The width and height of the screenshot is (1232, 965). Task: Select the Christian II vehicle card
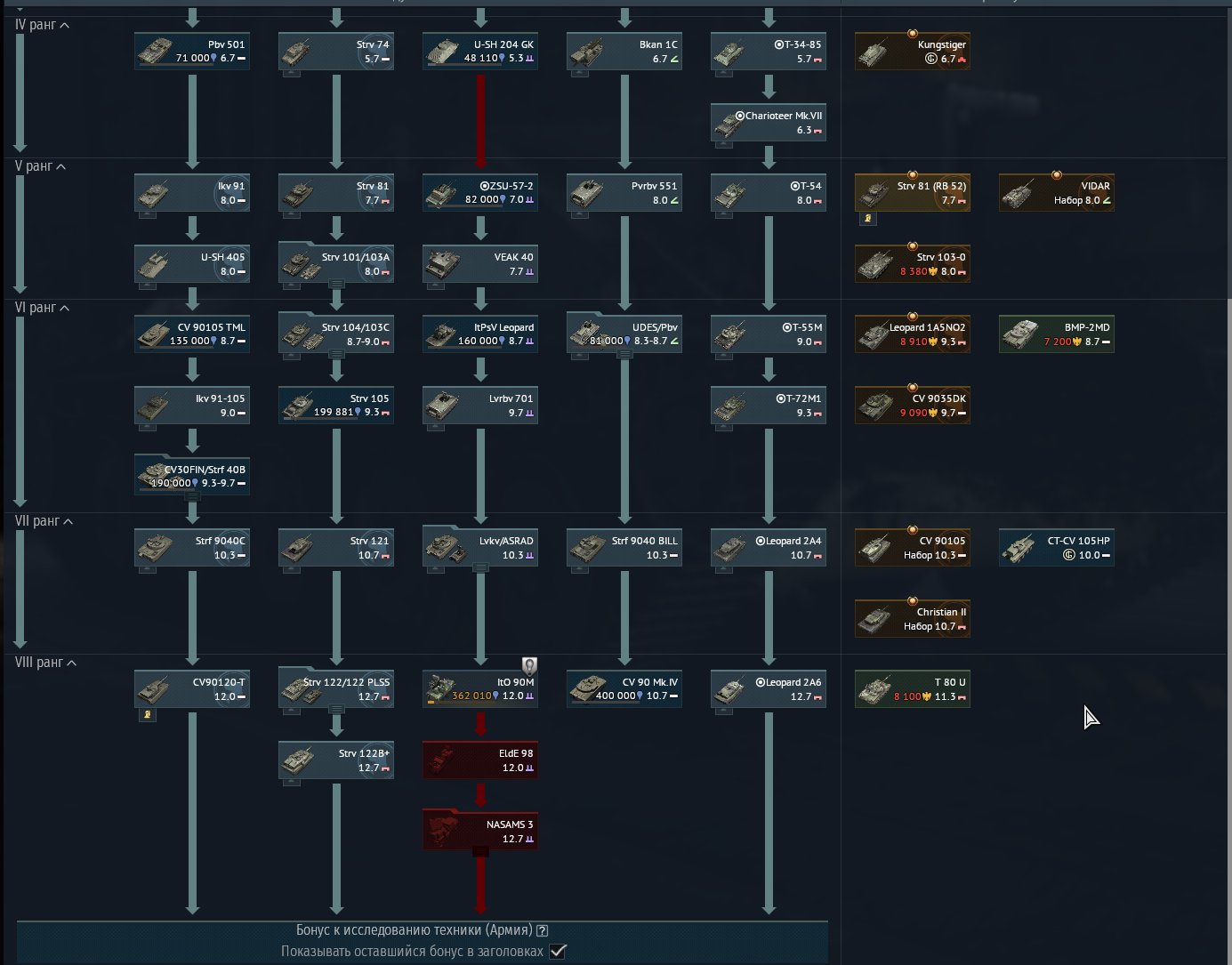(x=912, y=619)
